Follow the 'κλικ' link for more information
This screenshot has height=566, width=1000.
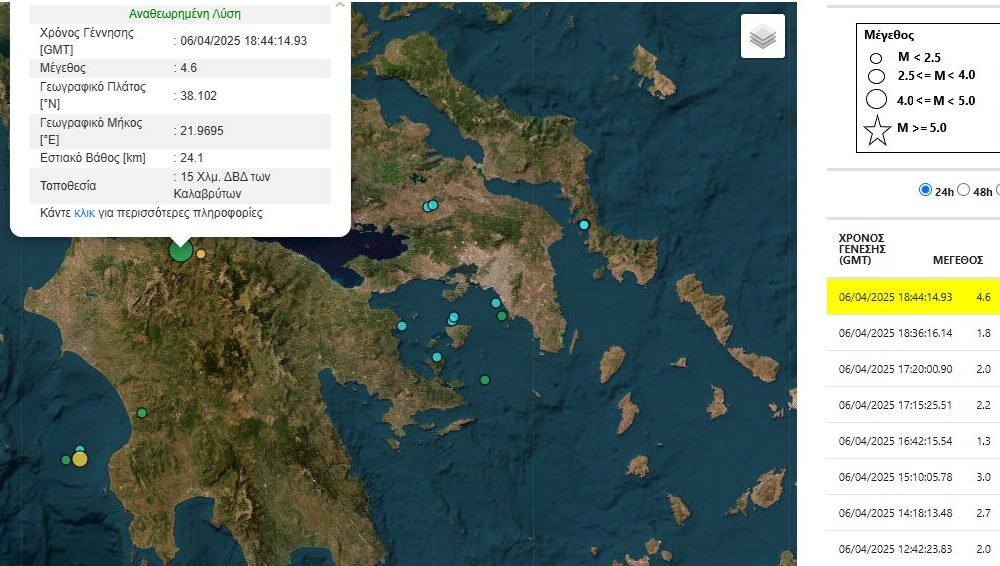84,213
